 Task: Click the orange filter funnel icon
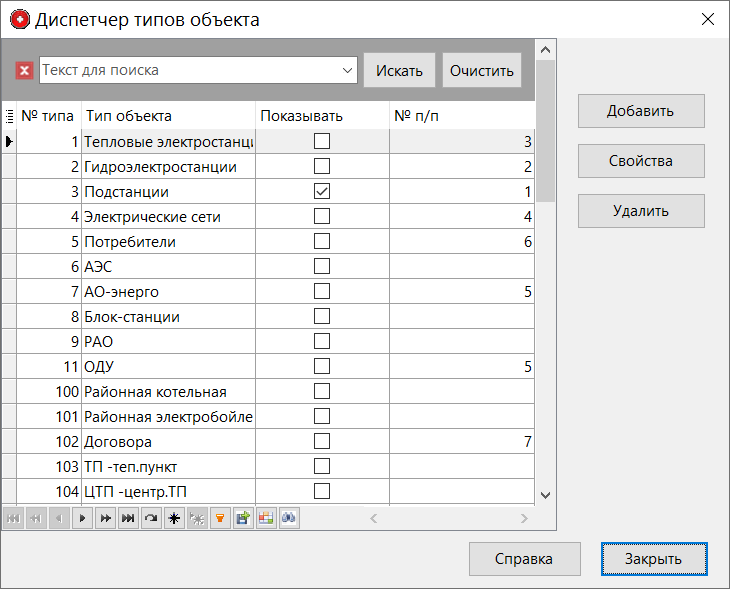(x=220, y=518)
